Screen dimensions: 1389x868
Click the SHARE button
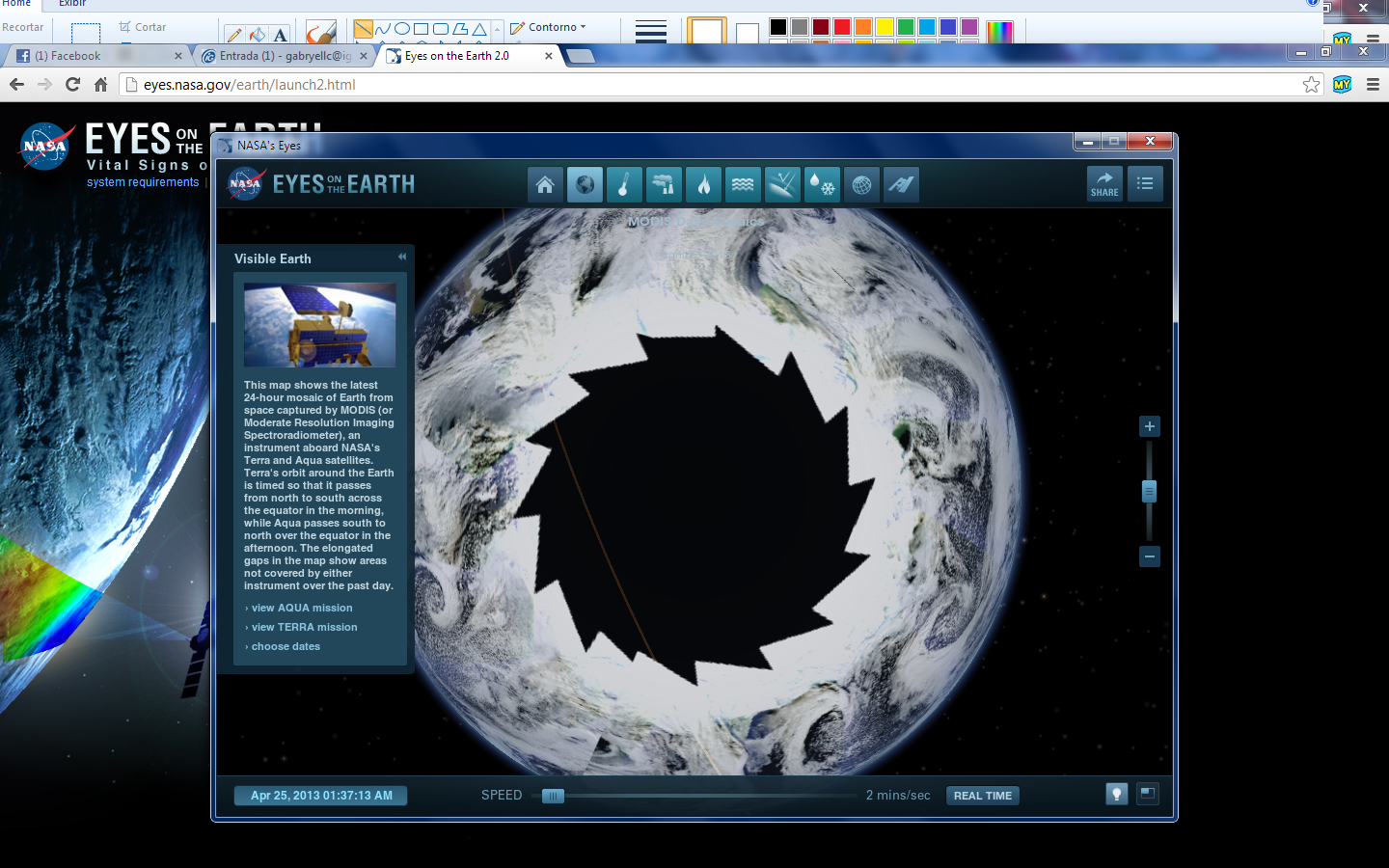click(x=1104, y=183)
